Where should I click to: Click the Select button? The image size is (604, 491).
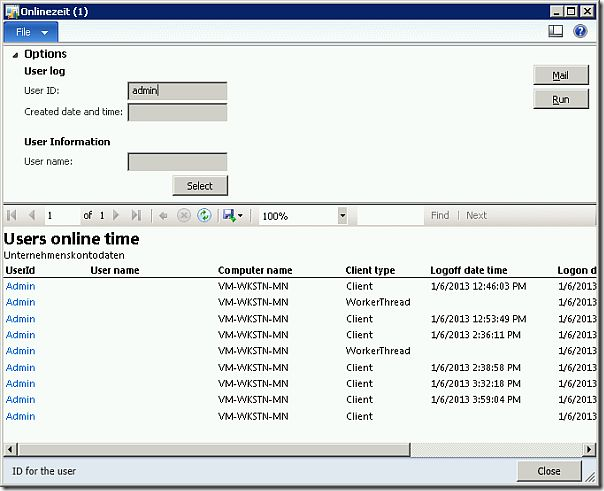tap(200, 186)
